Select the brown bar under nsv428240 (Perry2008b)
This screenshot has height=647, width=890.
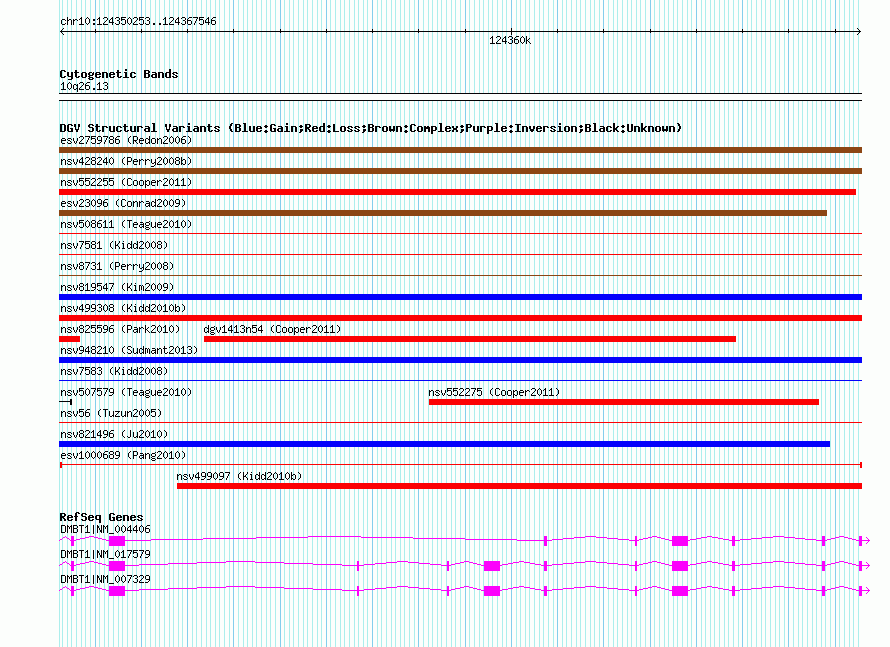coord(460,171)
